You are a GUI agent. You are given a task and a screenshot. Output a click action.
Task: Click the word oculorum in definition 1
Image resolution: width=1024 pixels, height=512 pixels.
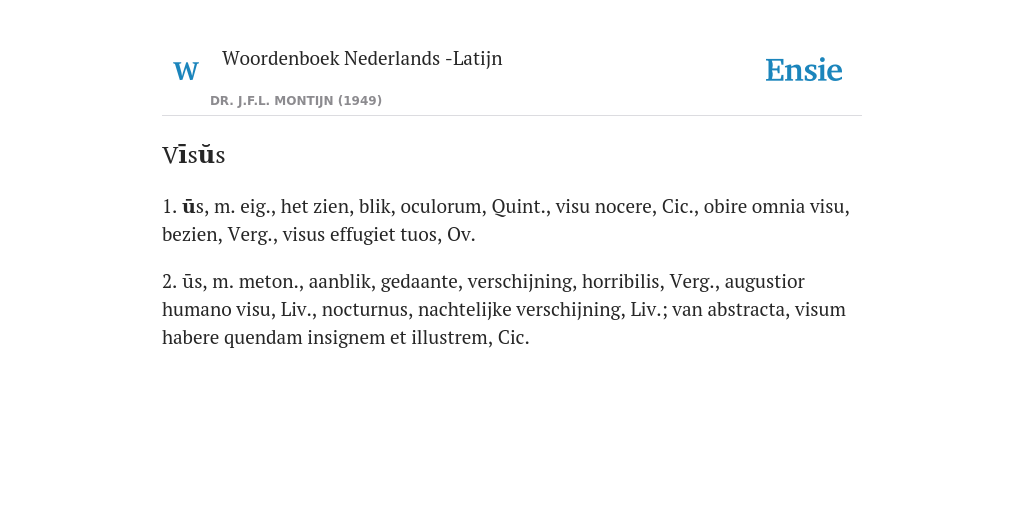tap(443, 207)
